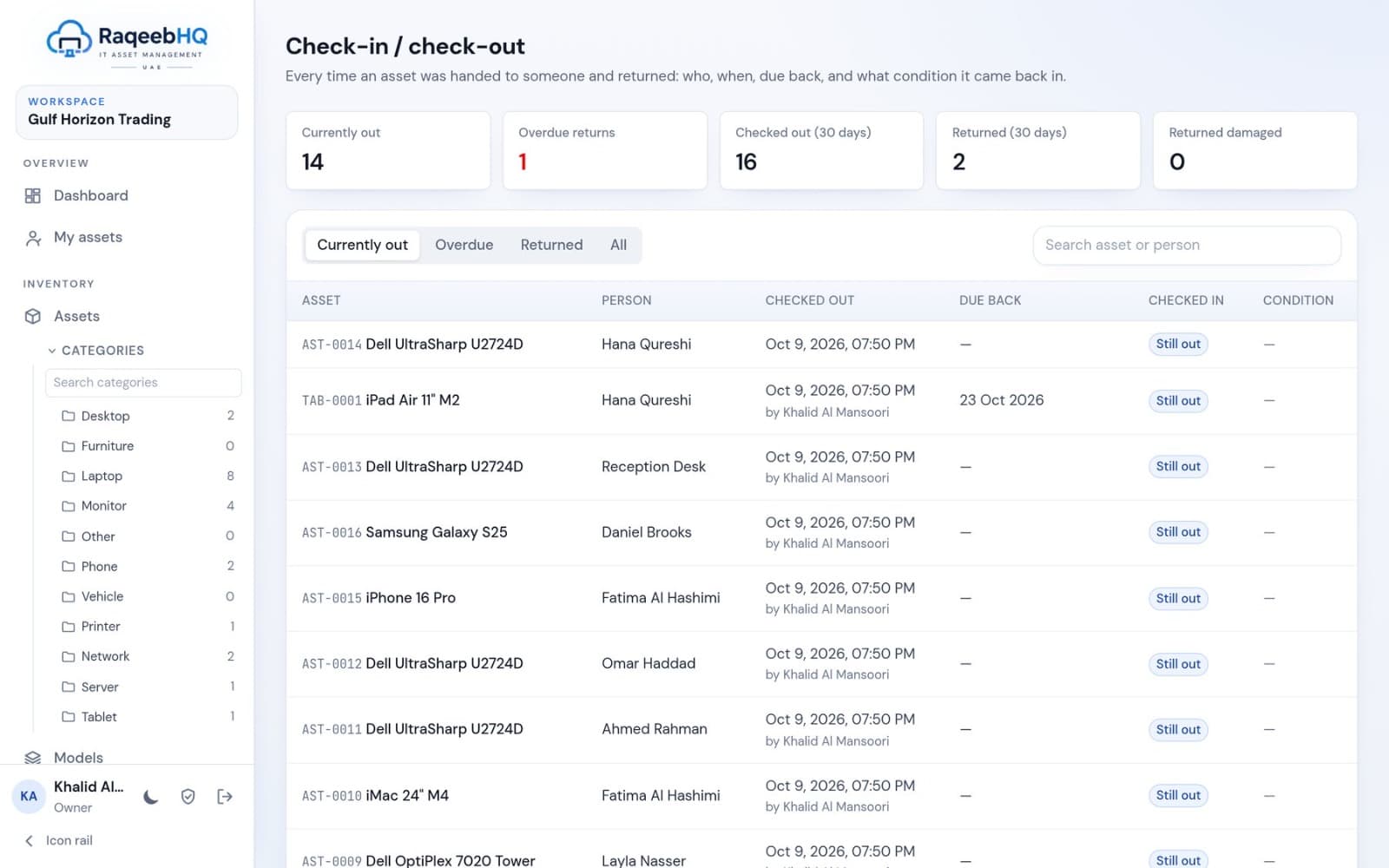Open the Dashboard grid icon
The image size is (1389, 868).
point(33,196)
